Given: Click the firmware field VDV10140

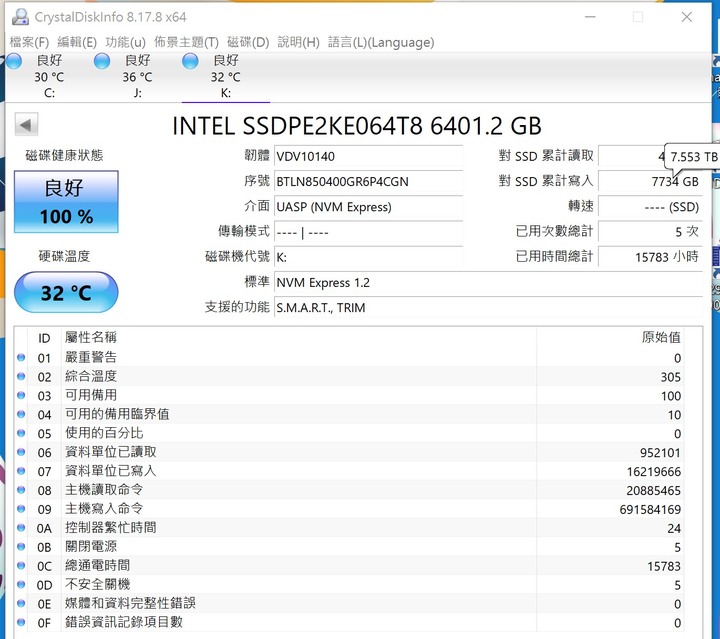Looking at the screenshot, I should click(x=368, y=157).
